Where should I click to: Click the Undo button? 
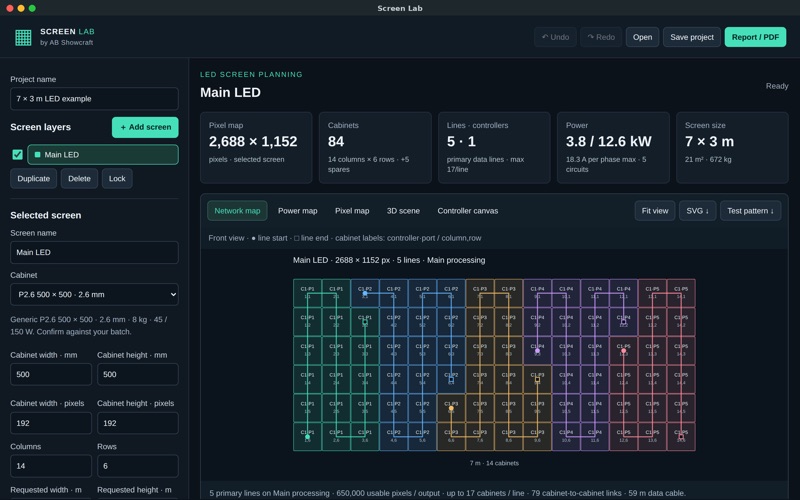556,37
